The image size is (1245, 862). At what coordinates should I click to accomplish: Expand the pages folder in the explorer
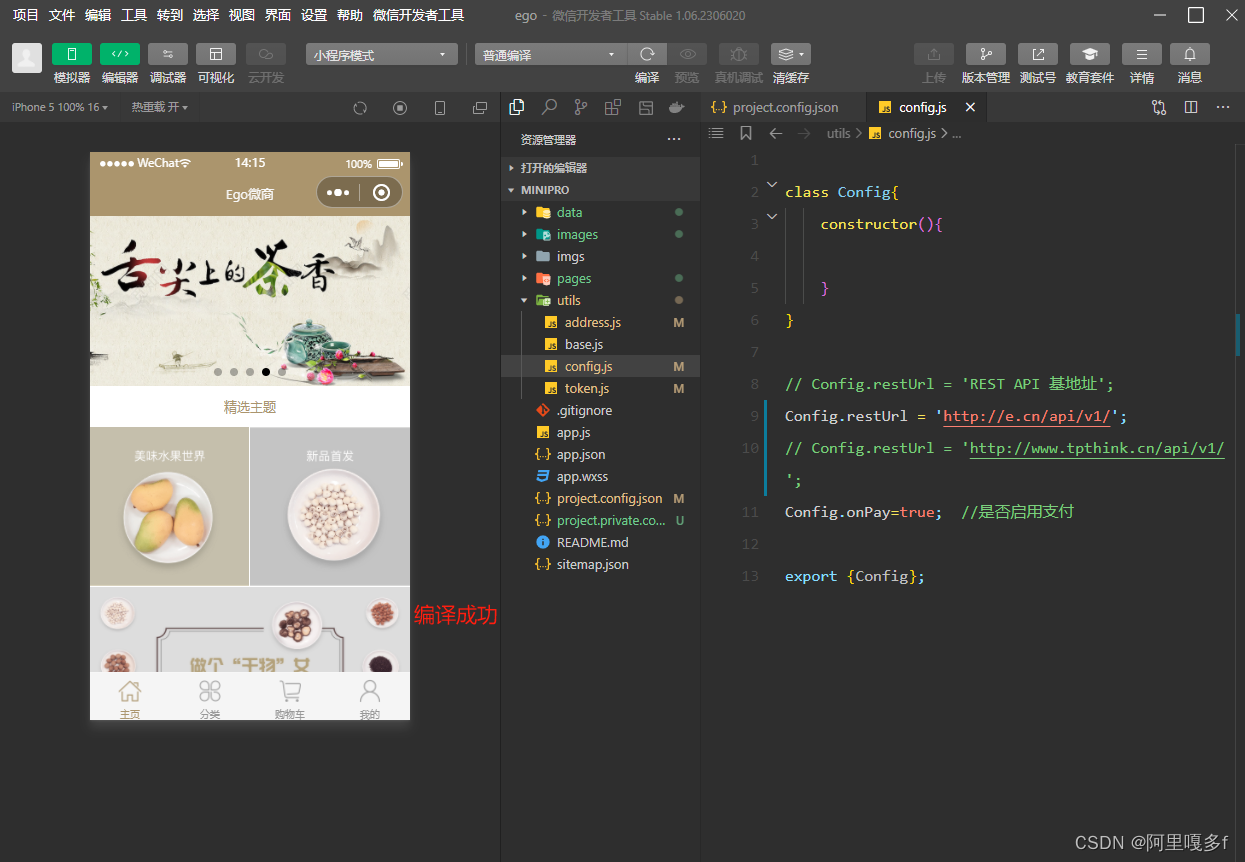coord(574,278)
